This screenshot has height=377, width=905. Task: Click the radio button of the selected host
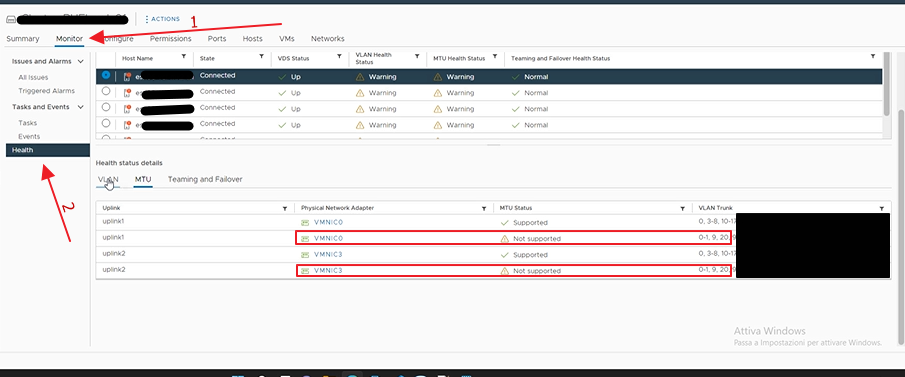[106, 75]
